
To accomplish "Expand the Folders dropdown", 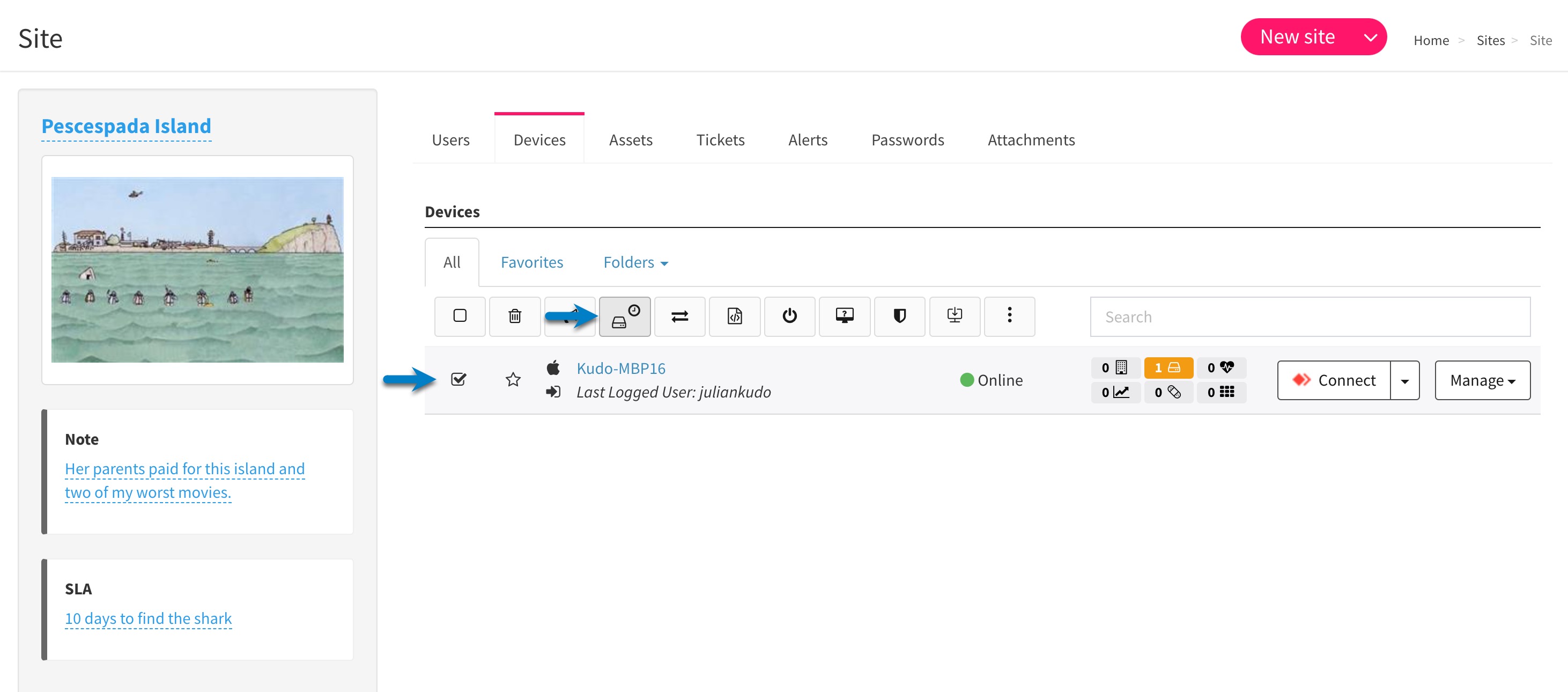I will pos(635,262).
